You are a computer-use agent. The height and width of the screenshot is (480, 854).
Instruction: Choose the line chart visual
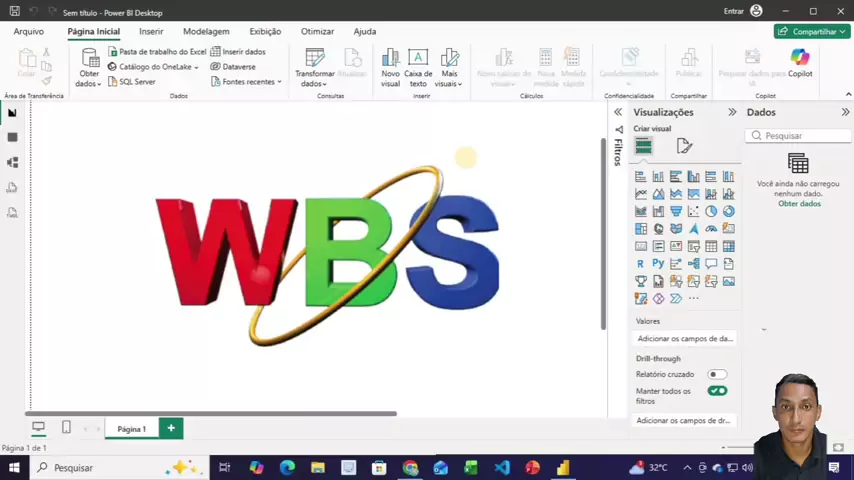pos(640,194)
